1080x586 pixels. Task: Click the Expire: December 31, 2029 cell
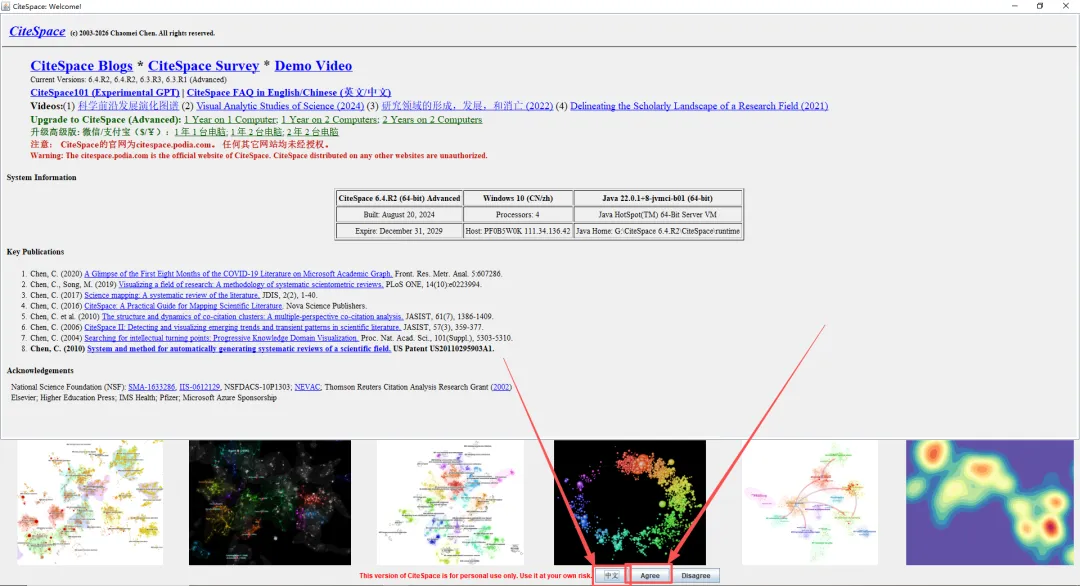399,231
